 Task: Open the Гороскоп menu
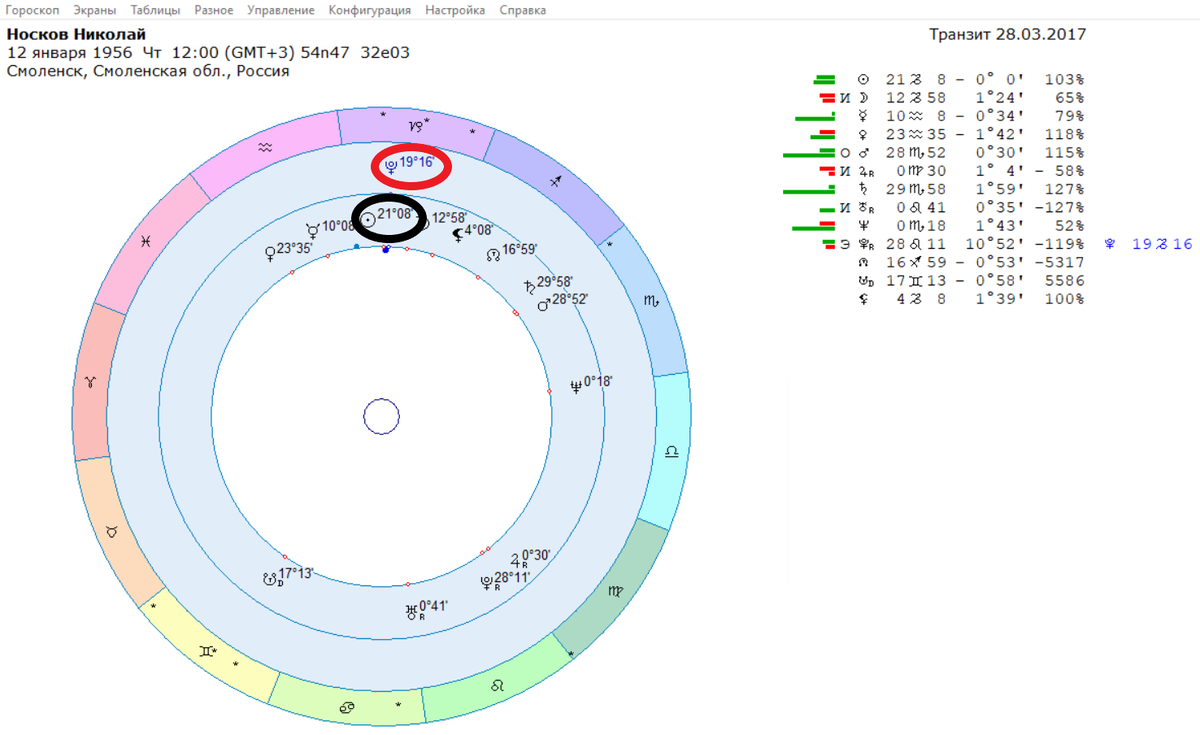coord(33,10)
